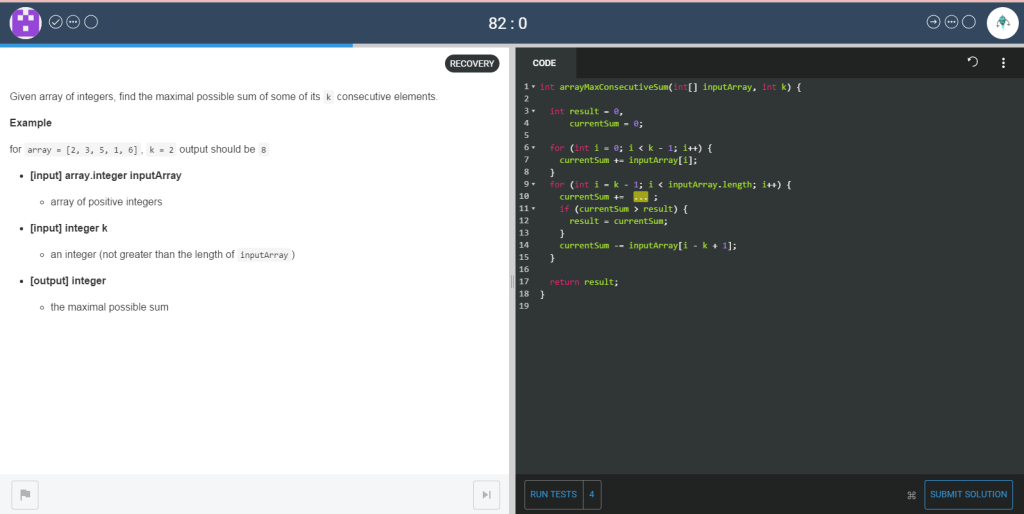Click the 'Example' heading
The height and width of the screenshot is (514, 1024).
[31, 123]
